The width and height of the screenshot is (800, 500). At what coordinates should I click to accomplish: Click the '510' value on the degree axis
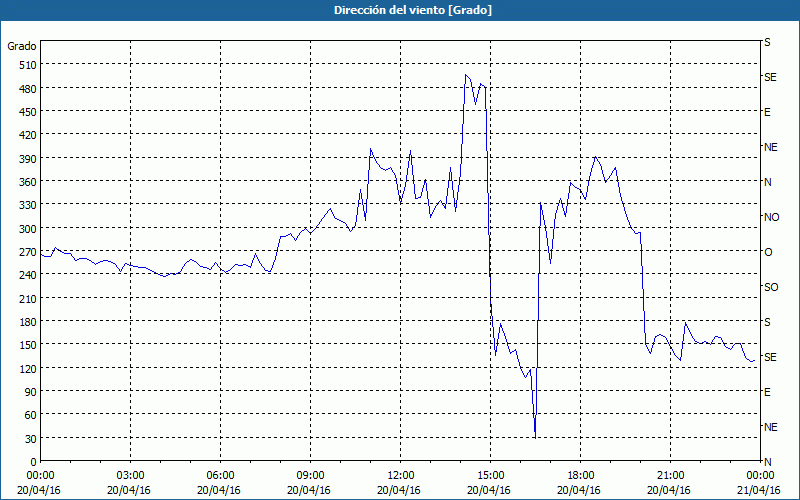28,65
